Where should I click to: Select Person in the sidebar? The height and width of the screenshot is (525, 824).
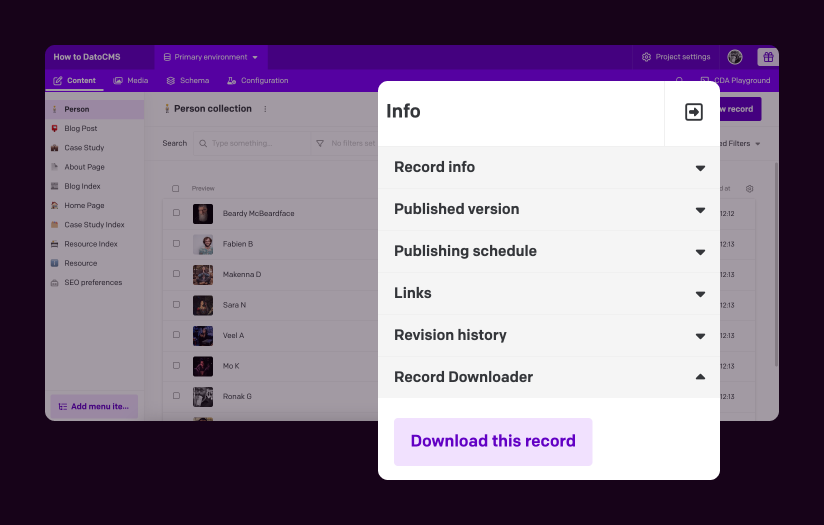(95, 109)
